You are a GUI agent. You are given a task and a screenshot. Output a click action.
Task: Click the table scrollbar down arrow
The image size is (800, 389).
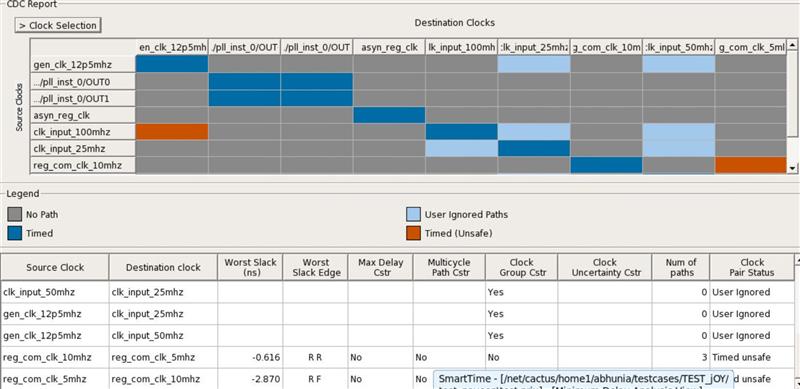point(797,383)
